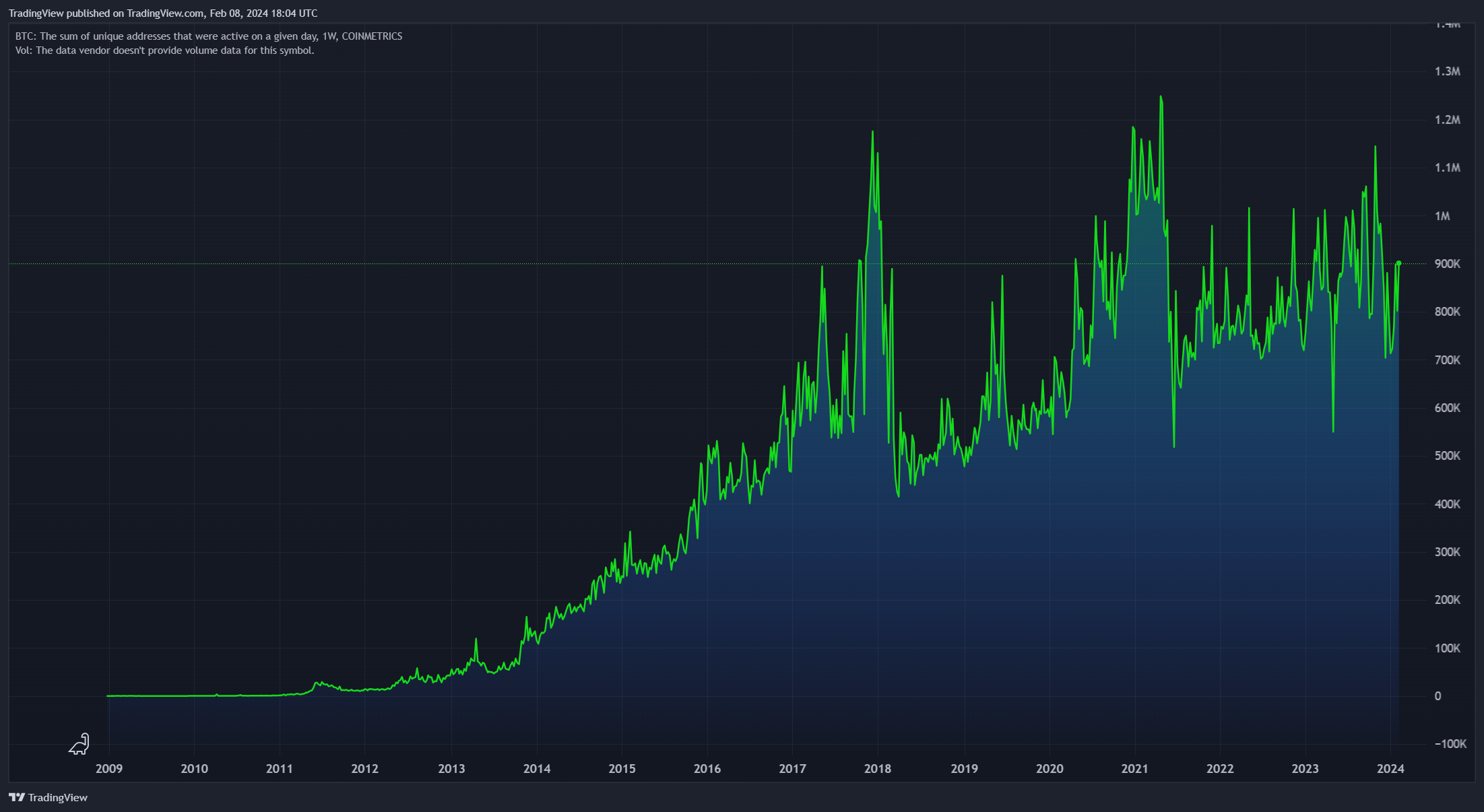Screen dimensions: 1484x812
Task: Click the 2012 year label on time axis
Action: coord(365,768)
